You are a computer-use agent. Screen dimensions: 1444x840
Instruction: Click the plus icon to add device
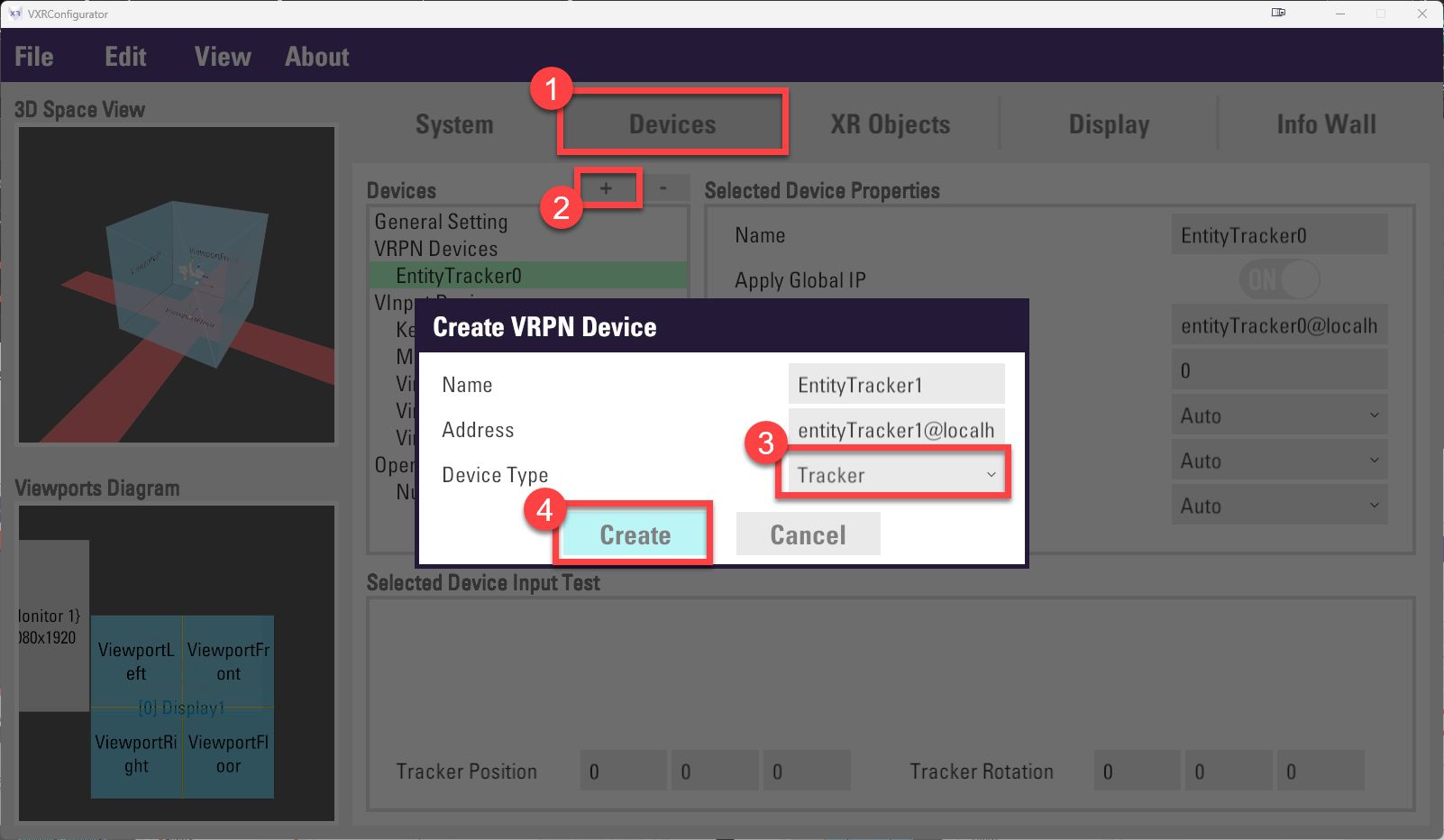click(x=606, y=188)
